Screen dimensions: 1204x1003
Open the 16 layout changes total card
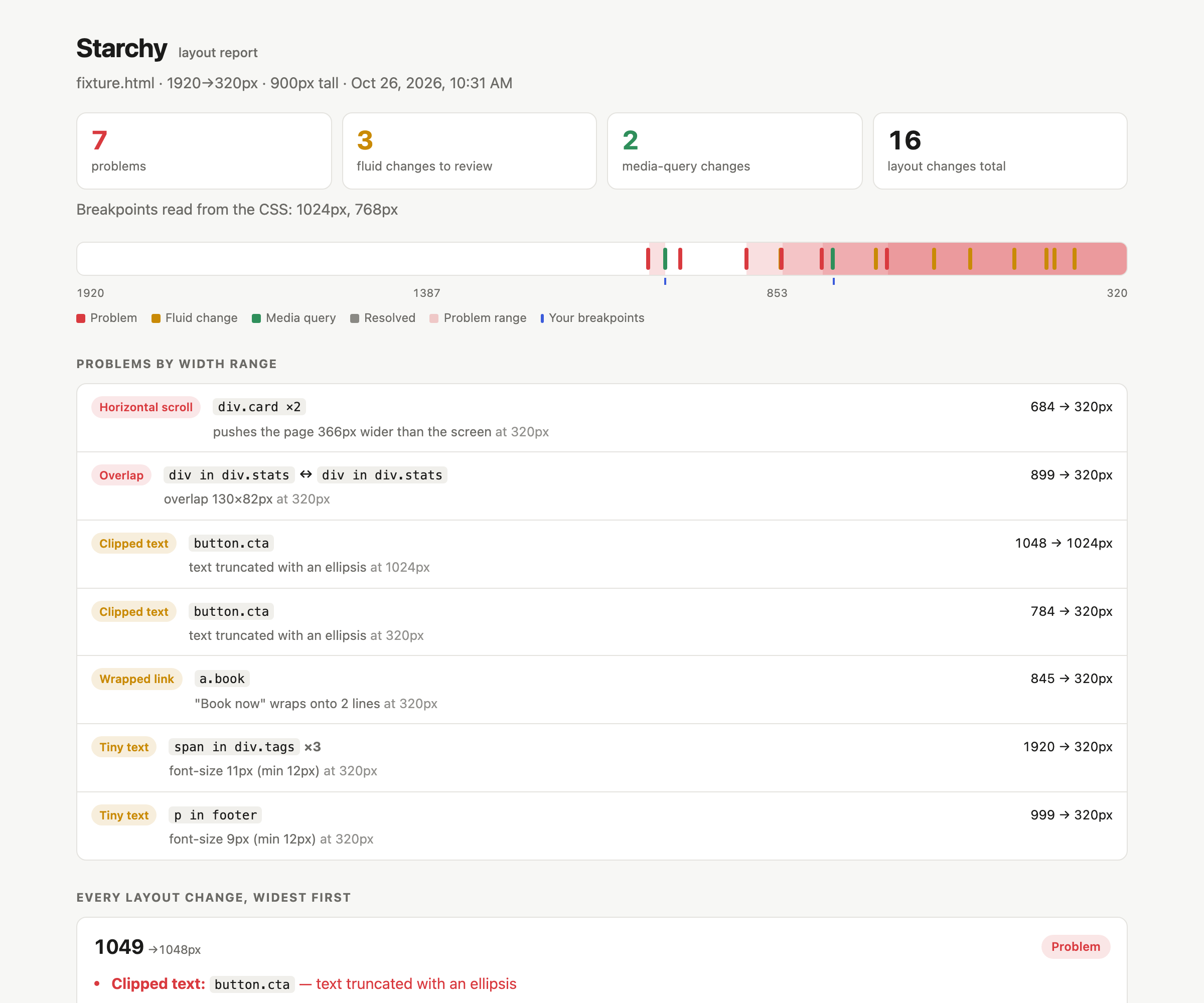coord(1000,151)
